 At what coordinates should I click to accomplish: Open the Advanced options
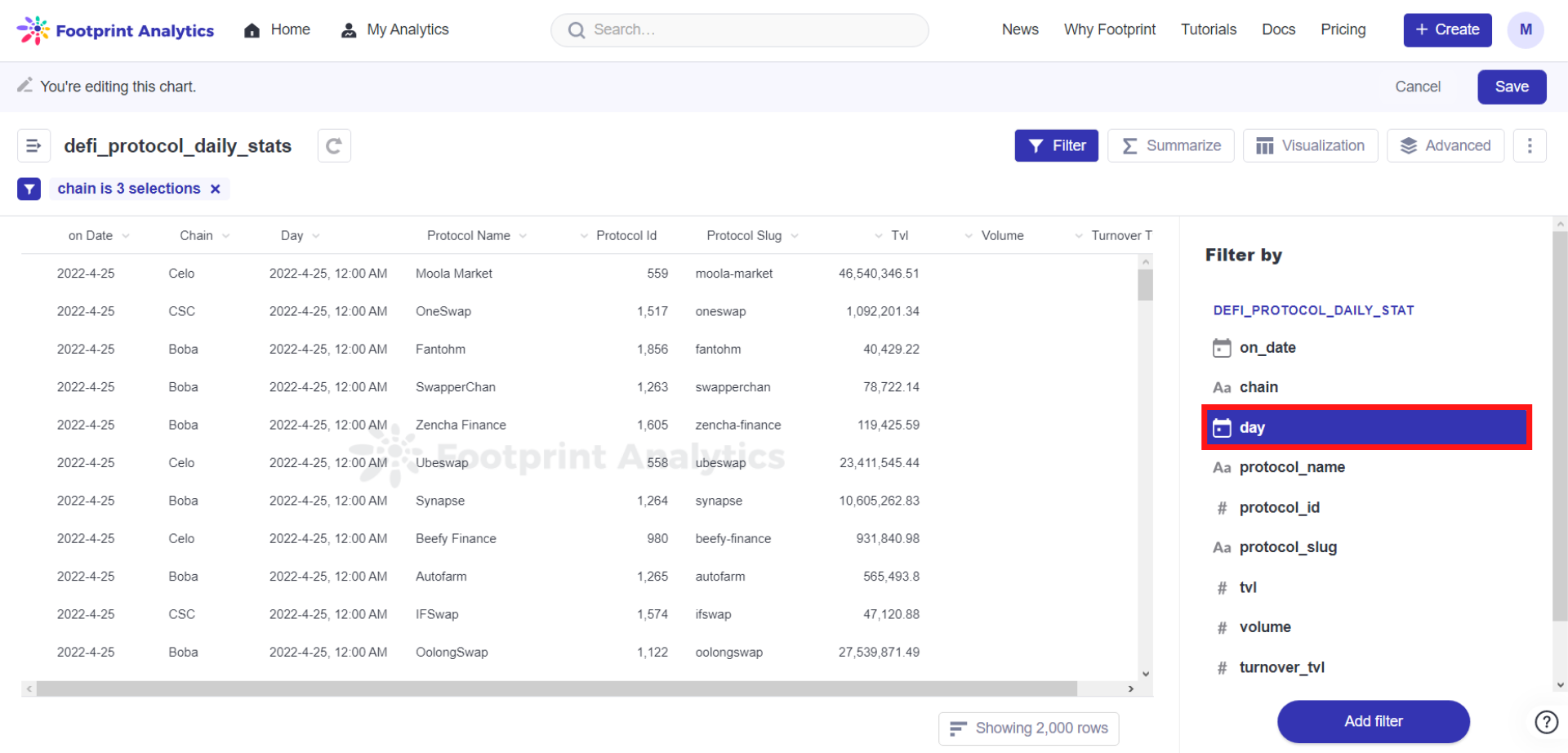pos(1445,145)
